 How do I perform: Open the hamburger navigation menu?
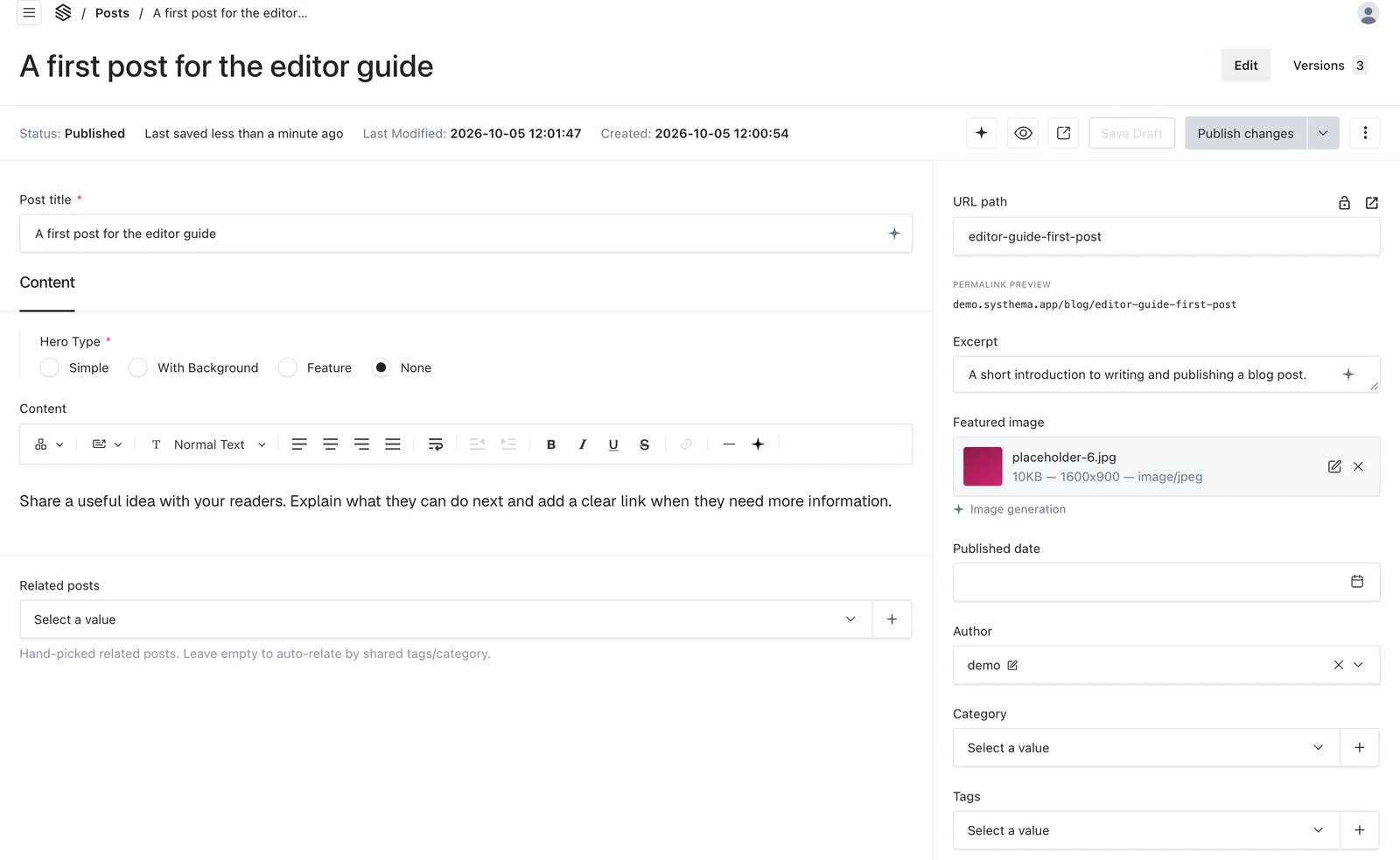pyautogui.click(x=29, y=13)
